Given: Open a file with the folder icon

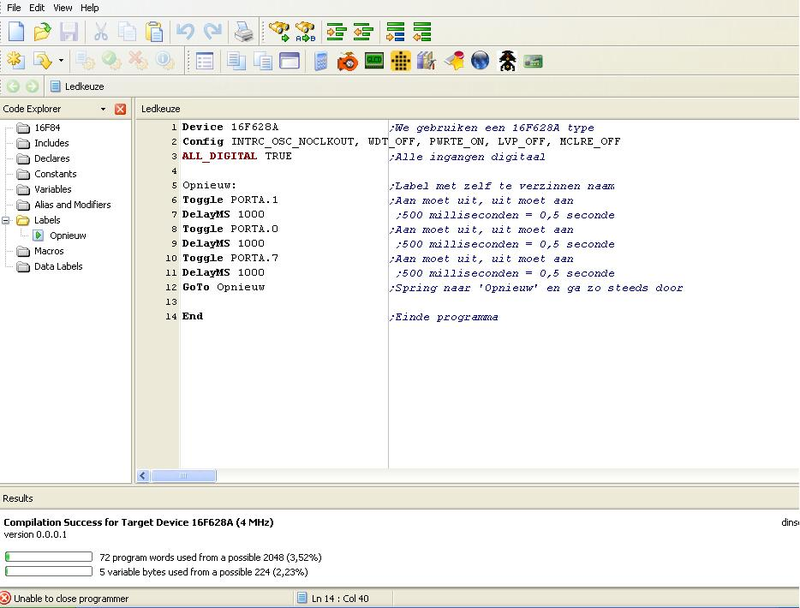Looking at the screenshot, I should pyautogui.click(x=42, y=33).
